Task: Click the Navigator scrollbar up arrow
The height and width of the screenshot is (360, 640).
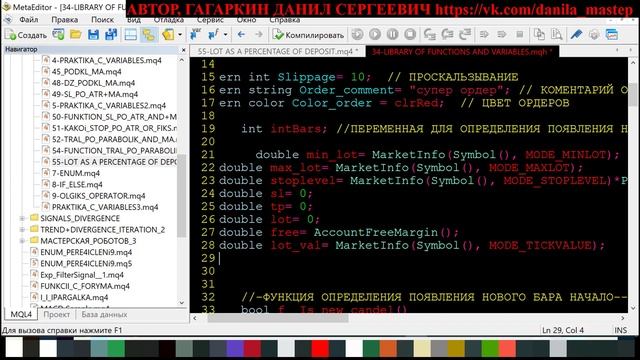Action: click(x=182, y=60)
